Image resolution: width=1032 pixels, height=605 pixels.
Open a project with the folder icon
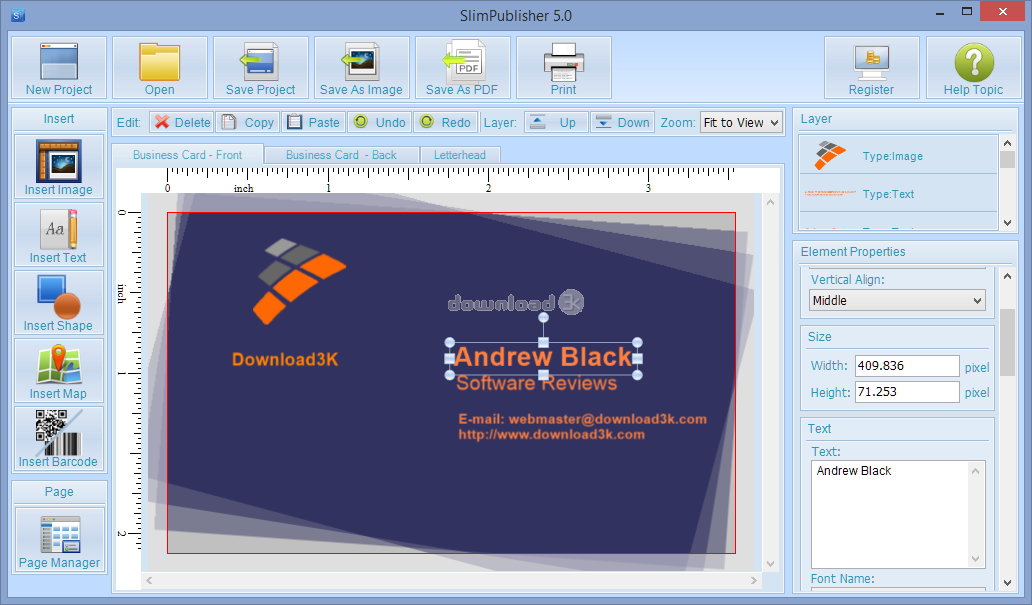pos(160,68)
